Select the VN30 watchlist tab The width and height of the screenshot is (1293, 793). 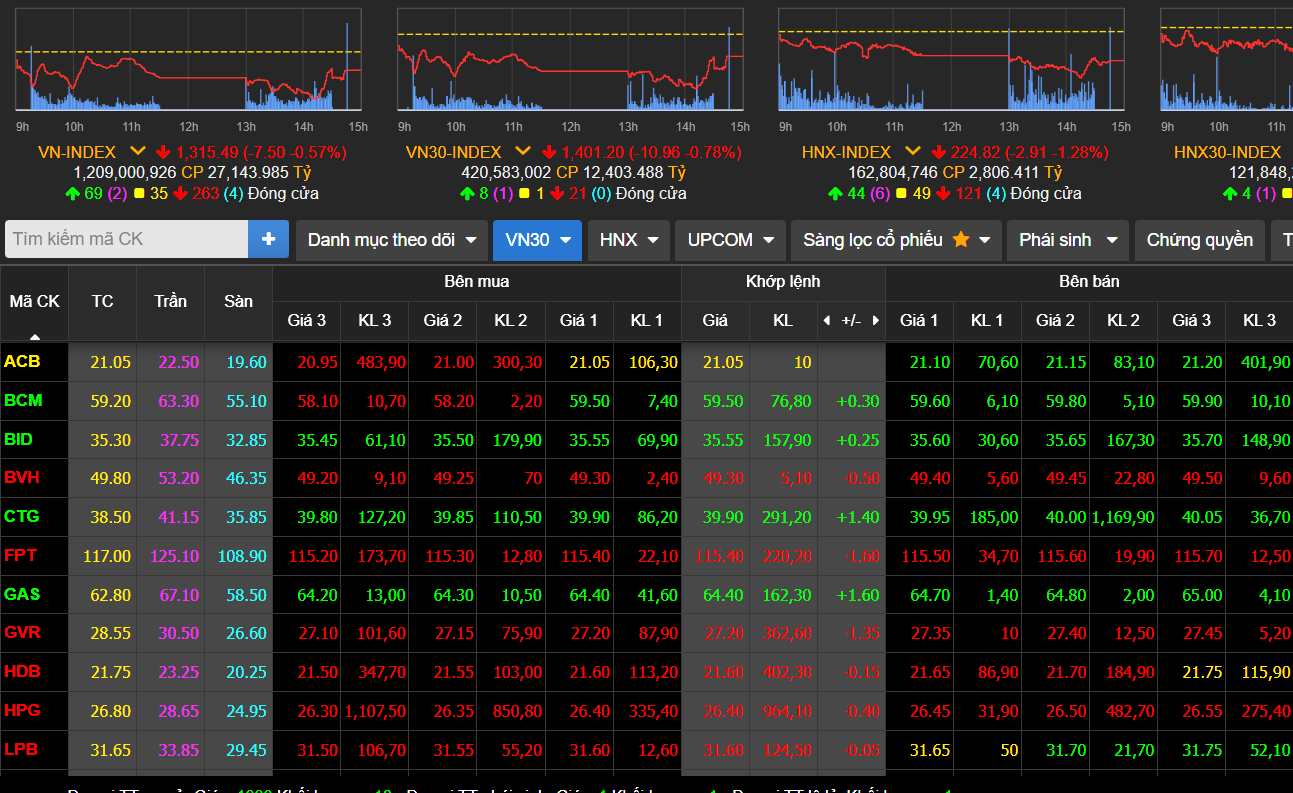click(537, 239)
